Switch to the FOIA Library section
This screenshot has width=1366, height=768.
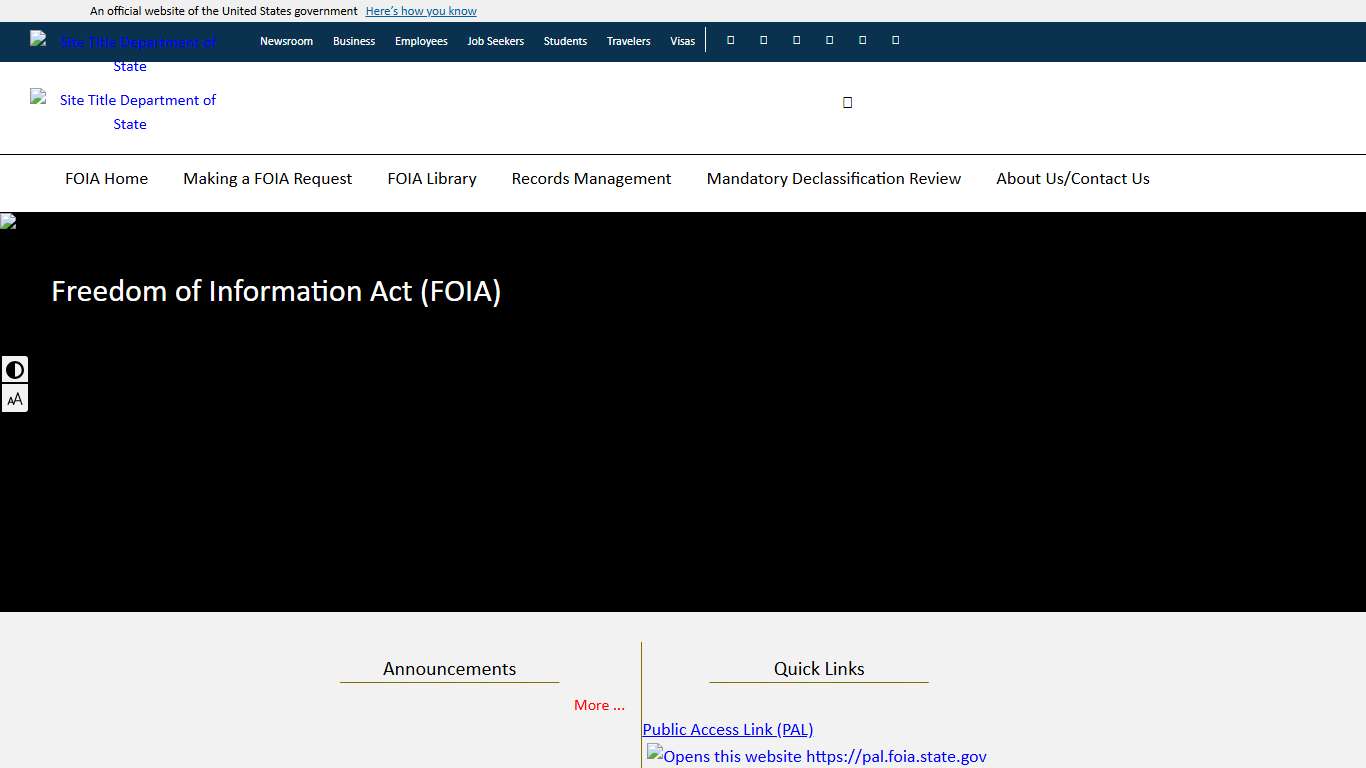tap(432, 178)
